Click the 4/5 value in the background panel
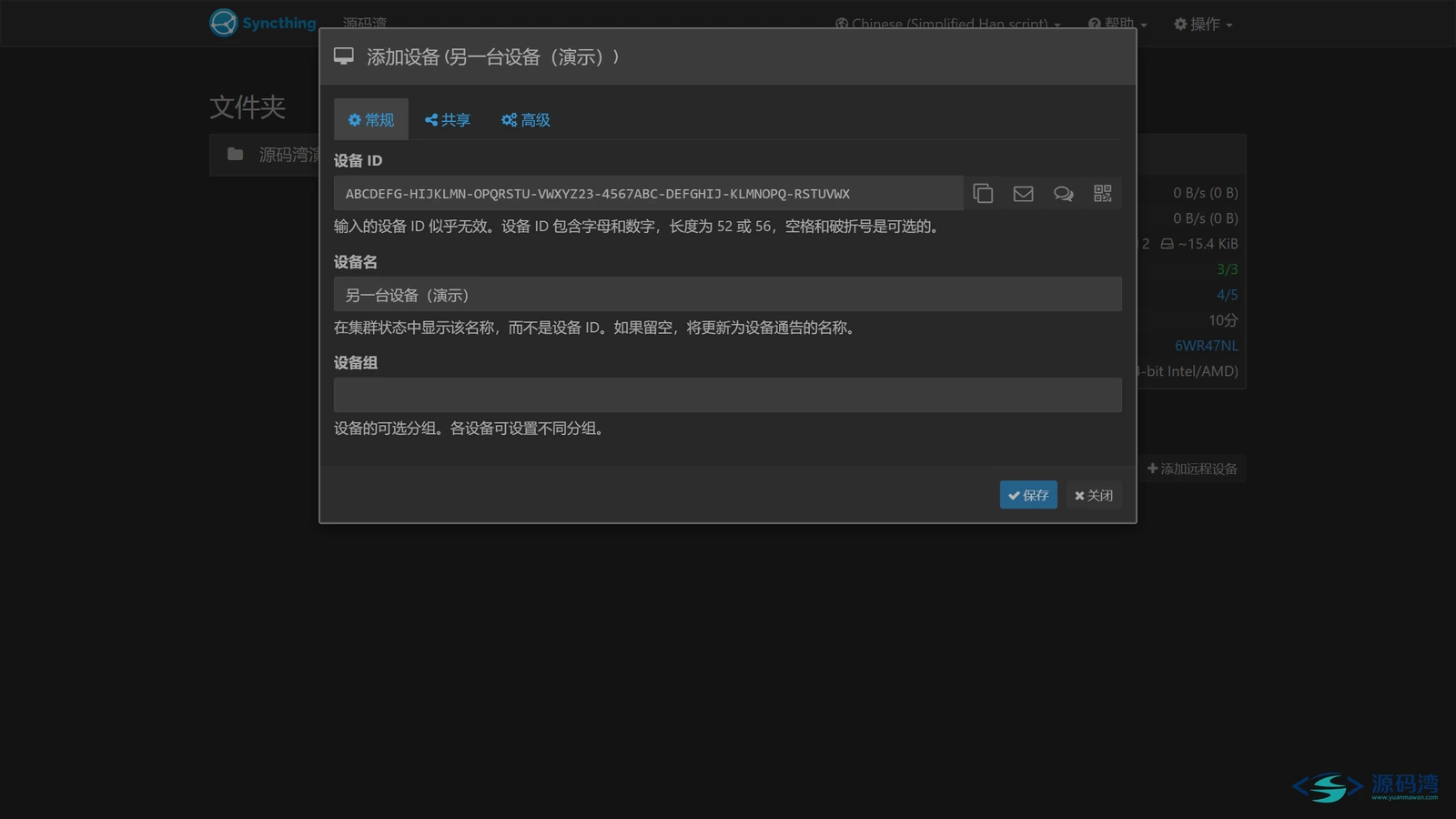The image size is (1456, 819). [1227, 295]
